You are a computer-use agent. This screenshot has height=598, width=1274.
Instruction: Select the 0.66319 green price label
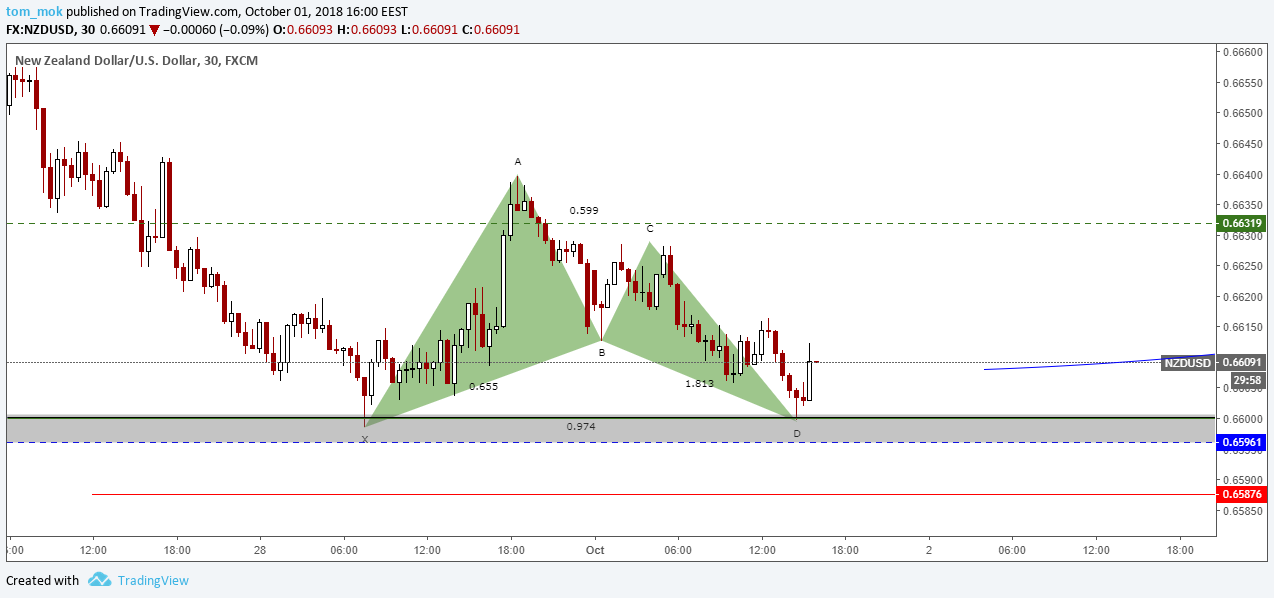click(1243, 223)
